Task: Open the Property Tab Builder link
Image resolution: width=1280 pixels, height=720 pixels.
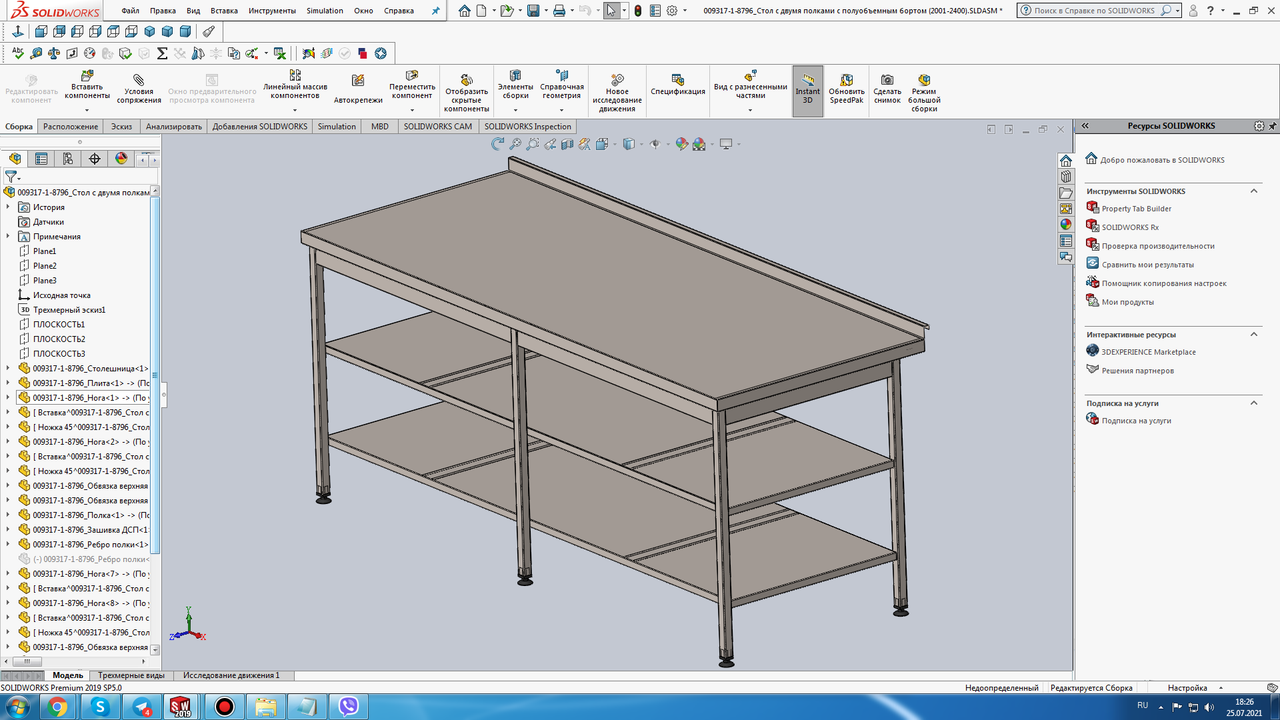Action: [1136, 209]
